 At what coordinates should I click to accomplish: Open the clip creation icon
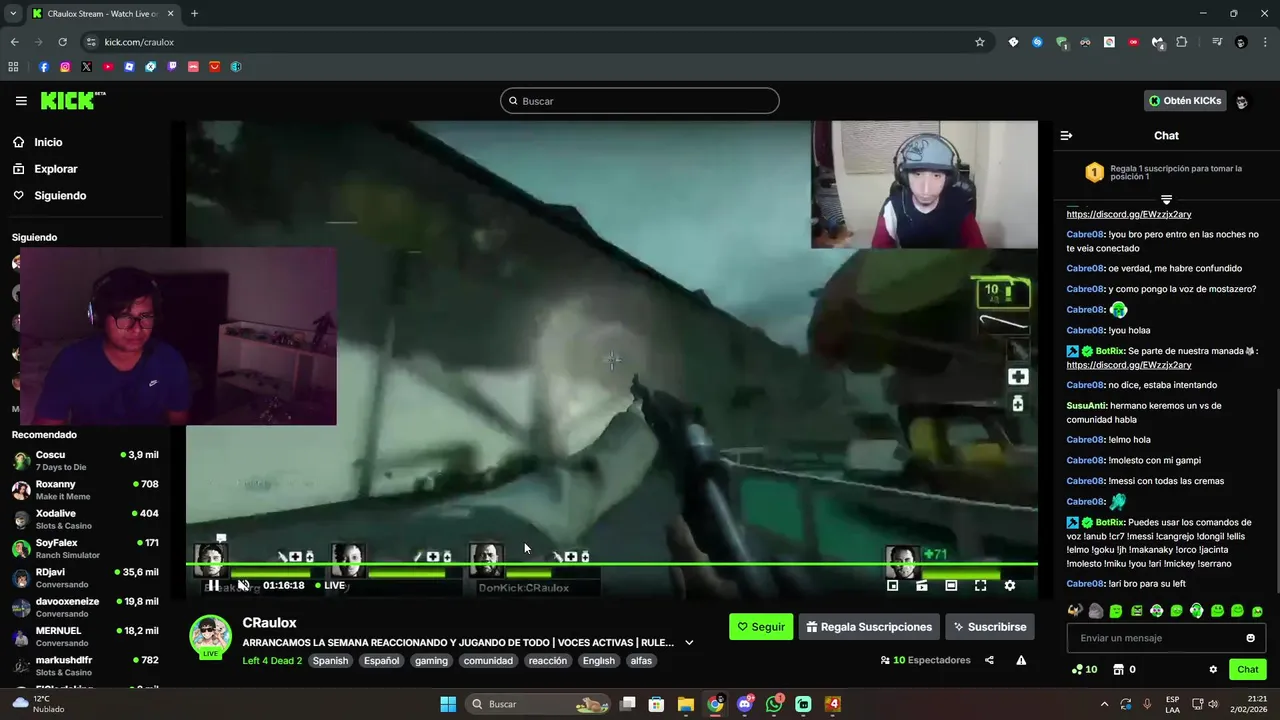(922, 586)
